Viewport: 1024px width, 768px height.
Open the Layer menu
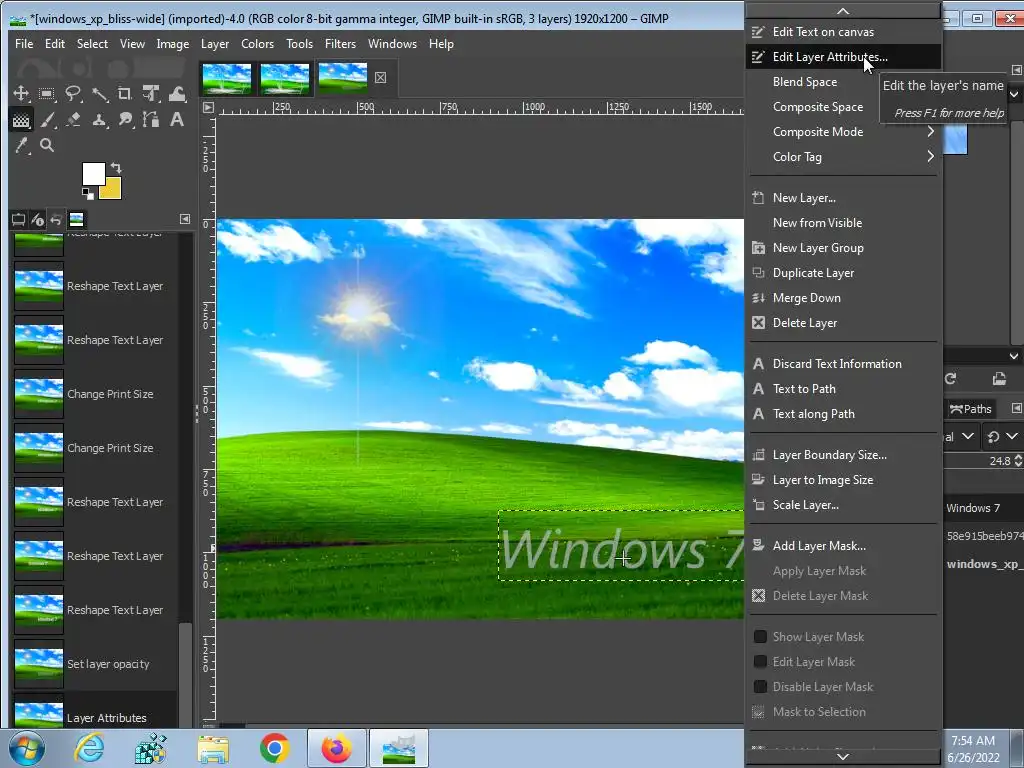pyautogui.click(x=215, y=44)
